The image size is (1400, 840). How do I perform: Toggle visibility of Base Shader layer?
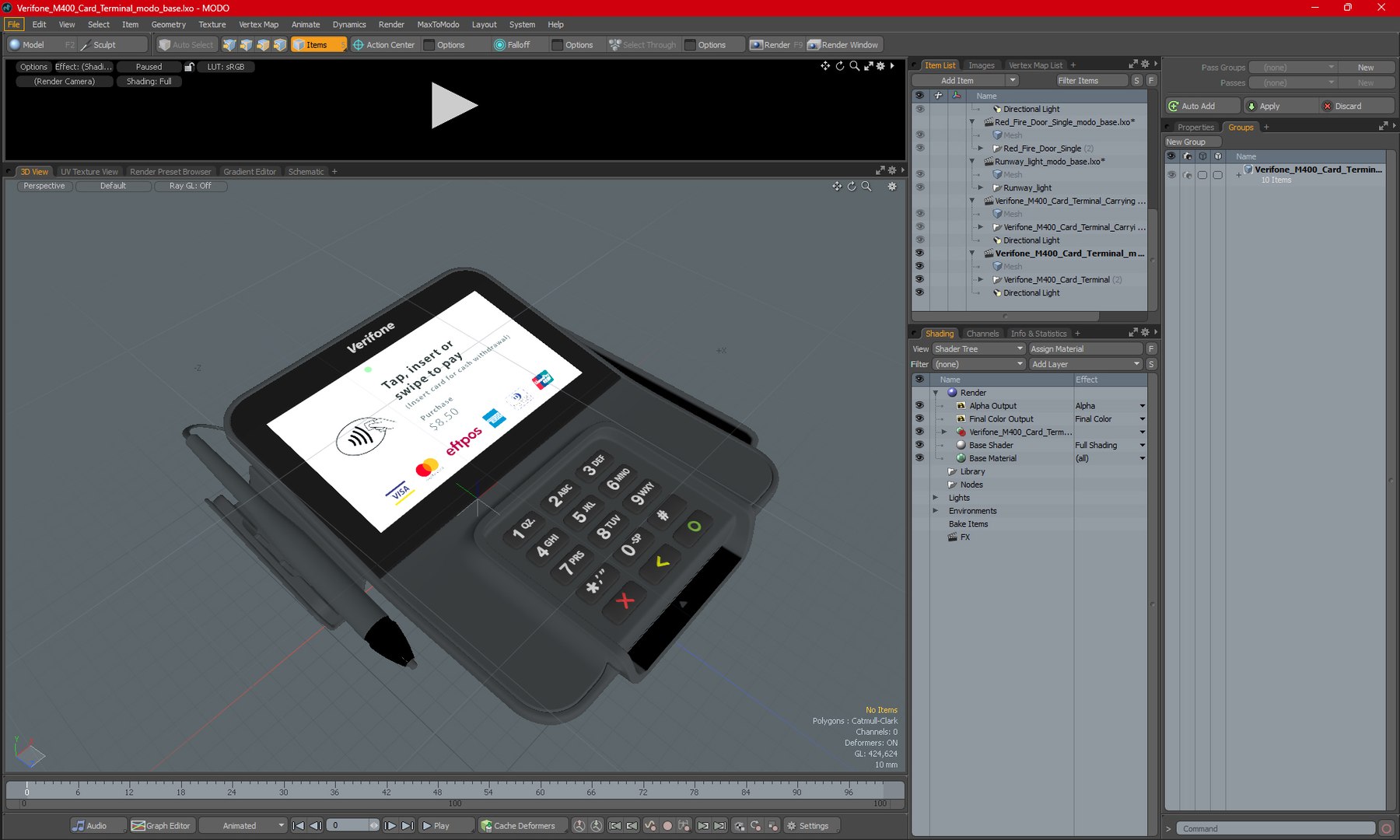(919, 445)
